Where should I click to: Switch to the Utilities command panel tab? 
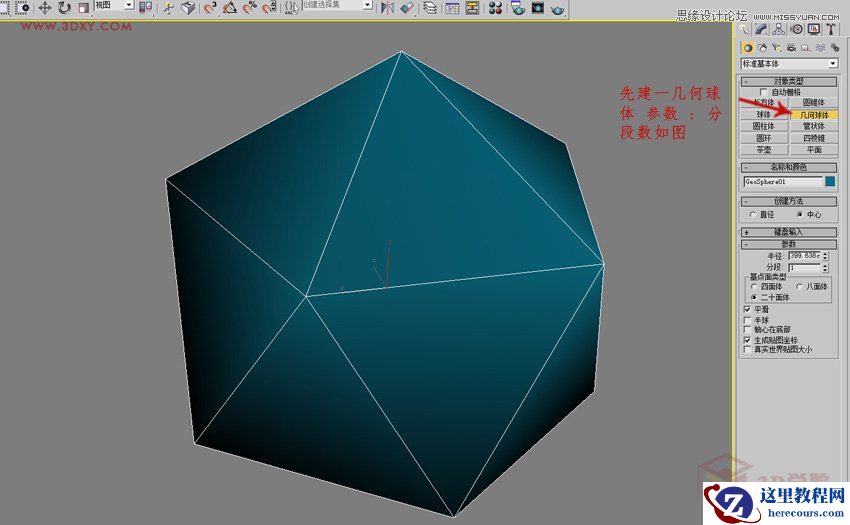click(x=830, y=29)
